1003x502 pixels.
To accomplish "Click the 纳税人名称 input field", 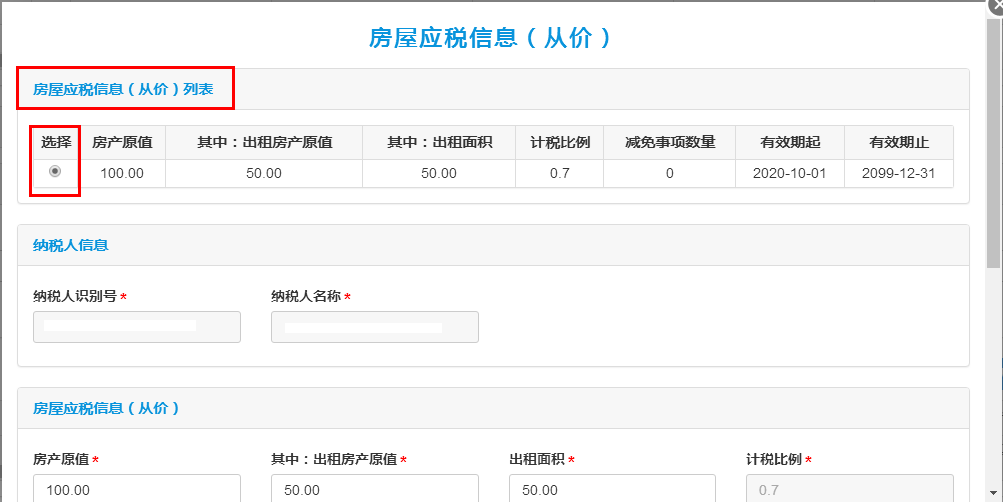I will tap(375, 327).
